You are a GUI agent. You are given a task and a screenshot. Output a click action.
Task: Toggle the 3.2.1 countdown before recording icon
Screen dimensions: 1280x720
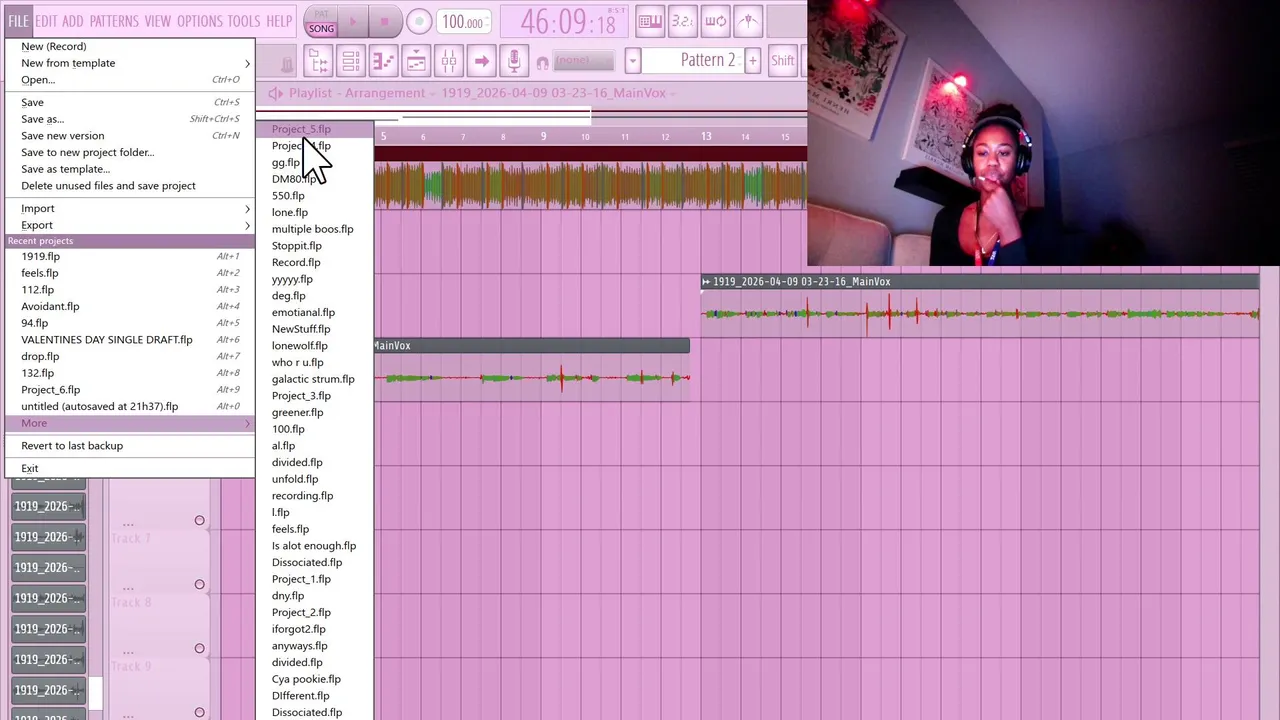click(682, 21)
